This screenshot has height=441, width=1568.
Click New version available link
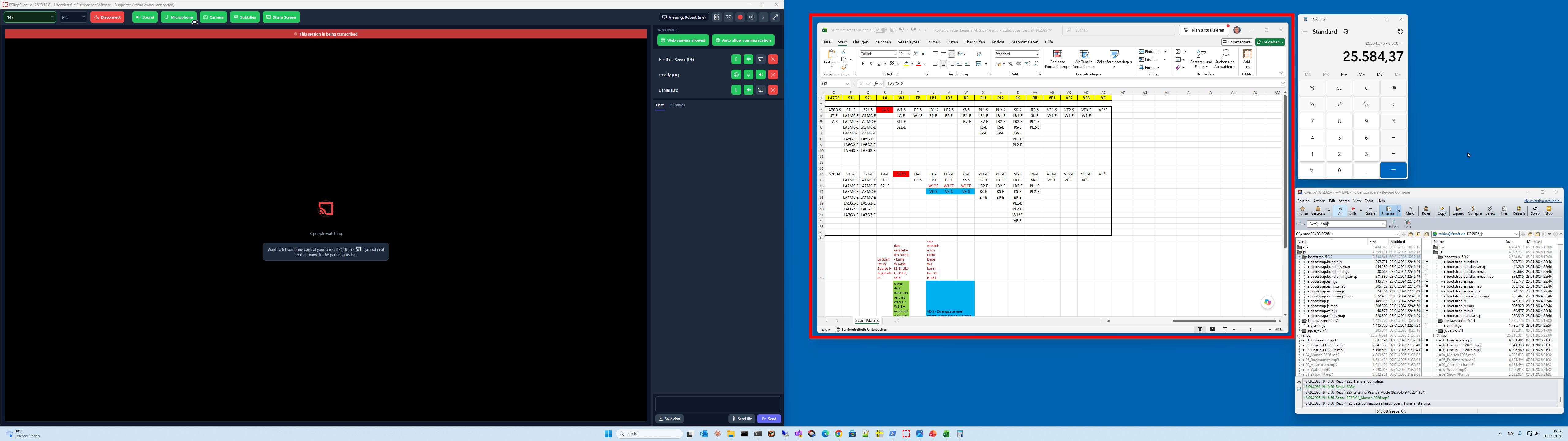tap(1543, 201)
